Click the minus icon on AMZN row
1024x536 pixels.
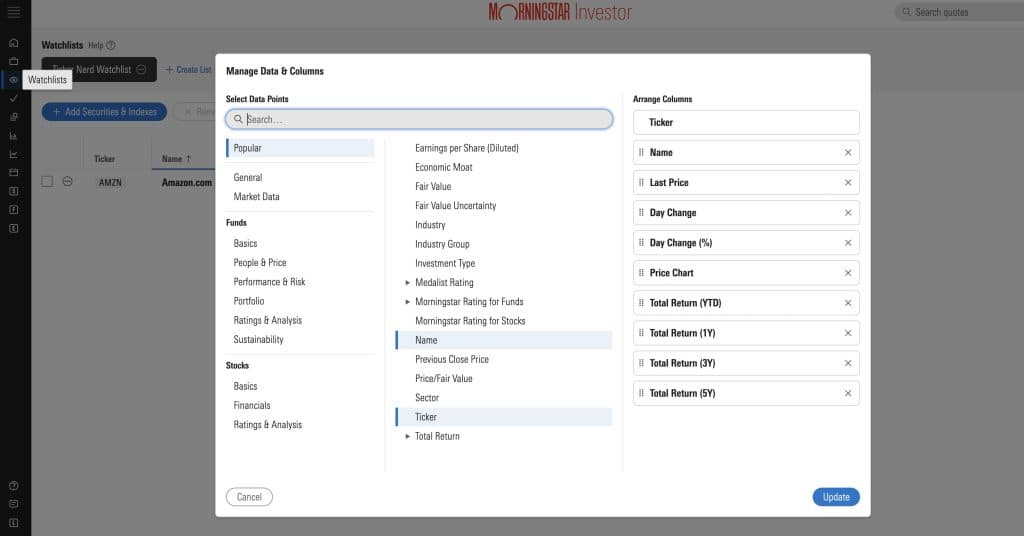coord(67,181)
